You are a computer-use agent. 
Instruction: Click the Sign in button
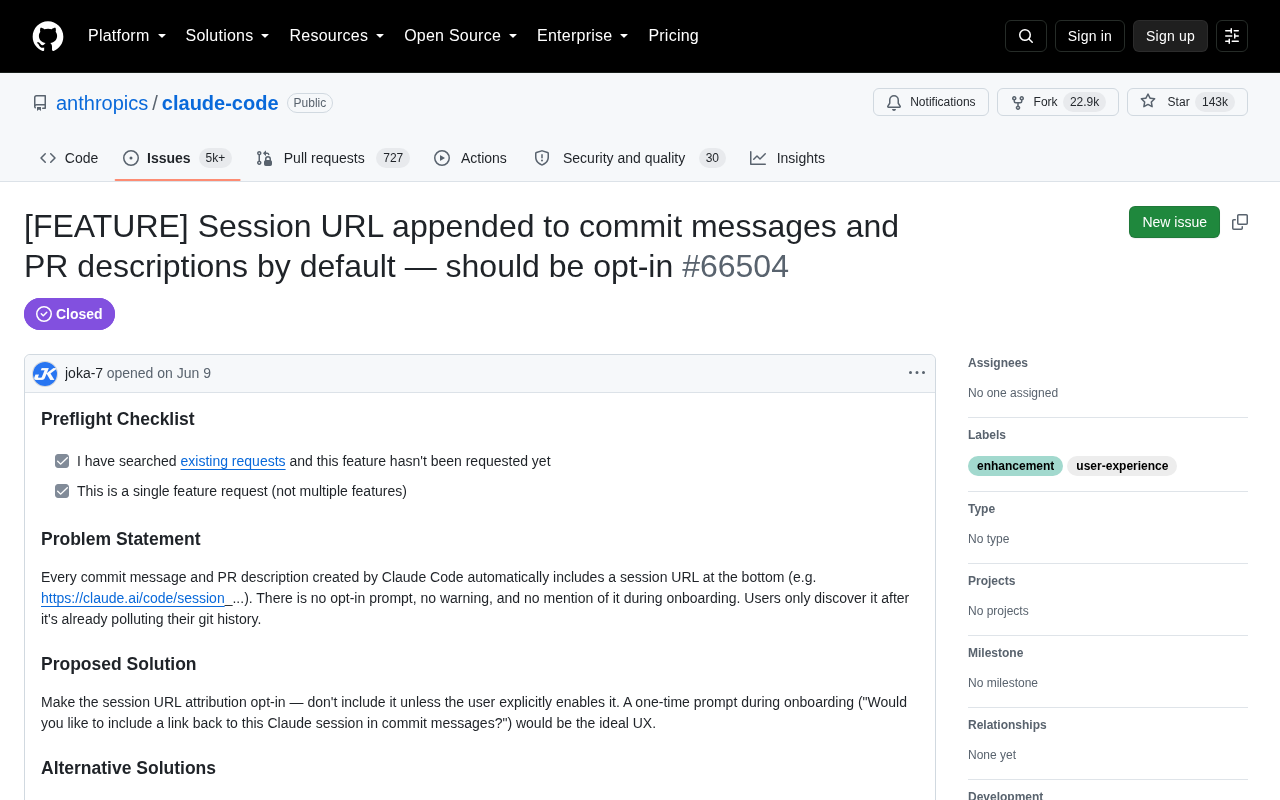point(1090,36)
